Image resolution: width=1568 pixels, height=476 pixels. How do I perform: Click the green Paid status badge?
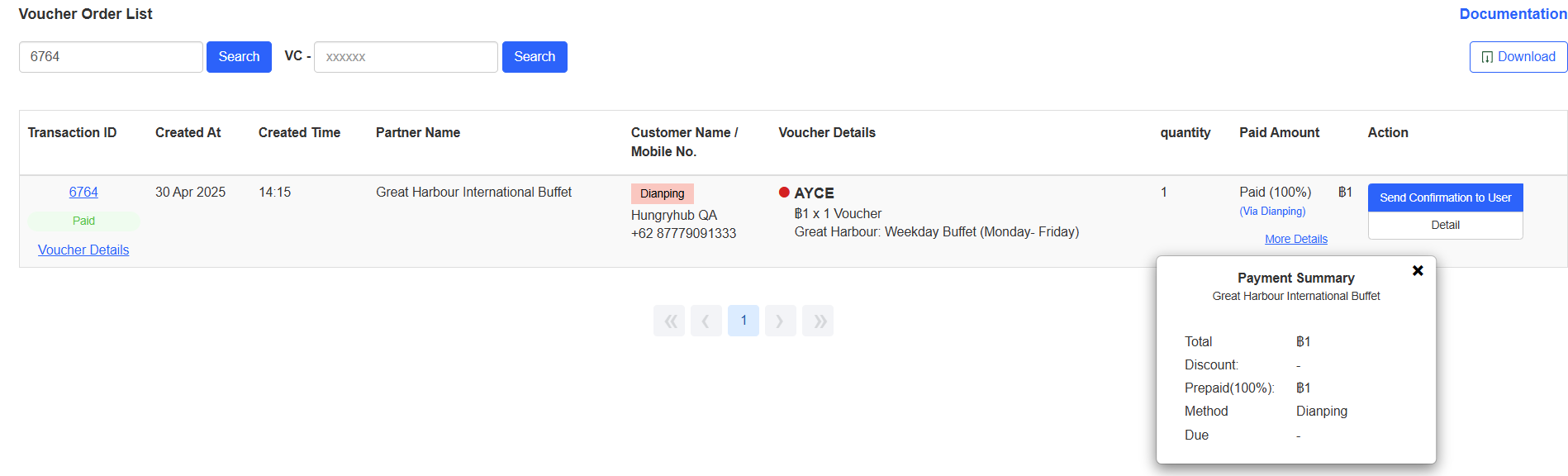pos(83,221)
